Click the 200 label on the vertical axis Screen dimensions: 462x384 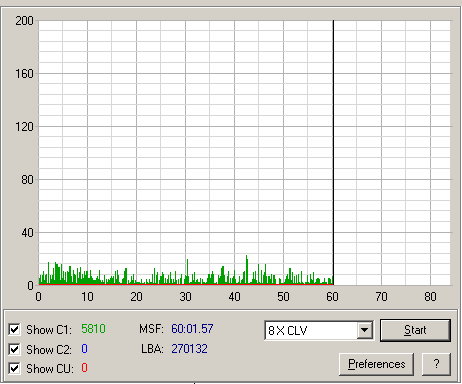pyautogui.click(x=24, y=21)
